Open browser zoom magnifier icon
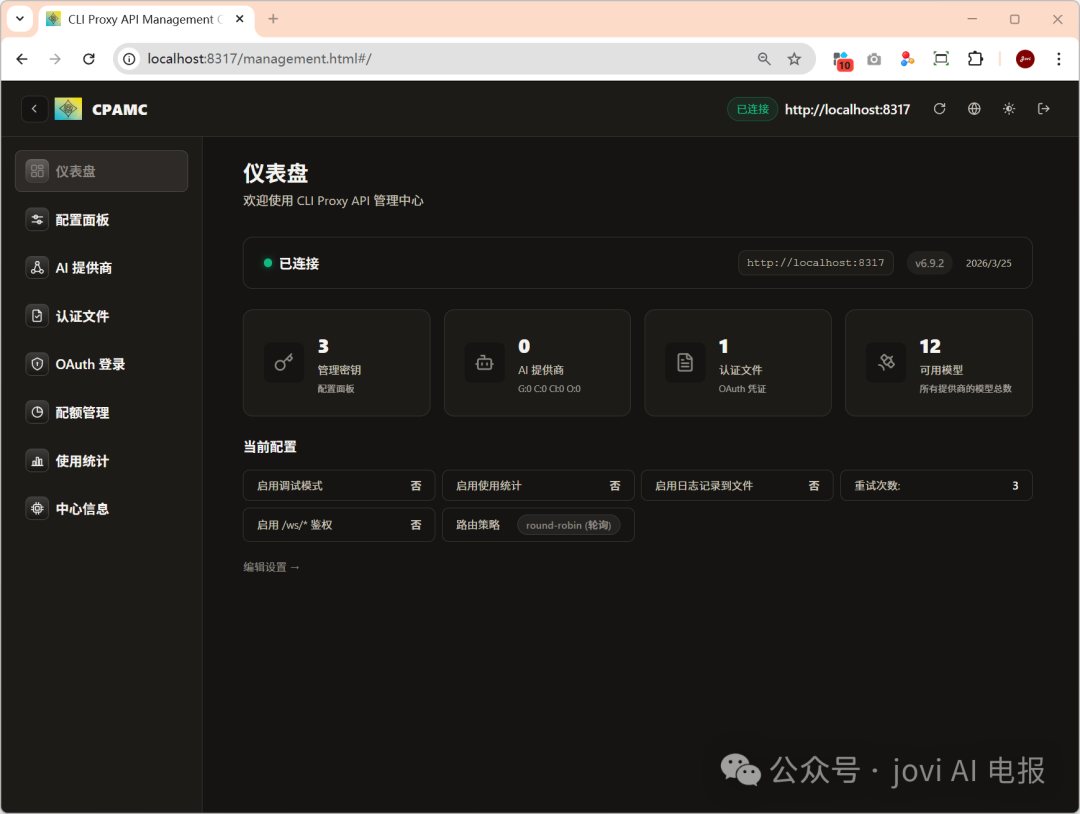This screenshot has width=1080, height=814. click(764, 59)
